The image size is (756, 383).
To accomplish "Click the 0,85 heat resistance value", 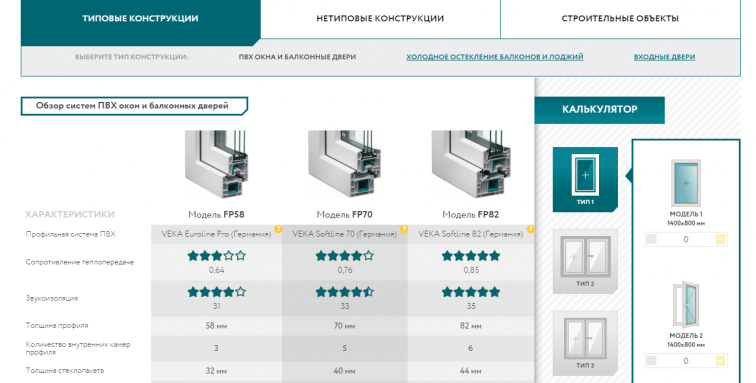I will pyautogui.click(x=471, y=270).
